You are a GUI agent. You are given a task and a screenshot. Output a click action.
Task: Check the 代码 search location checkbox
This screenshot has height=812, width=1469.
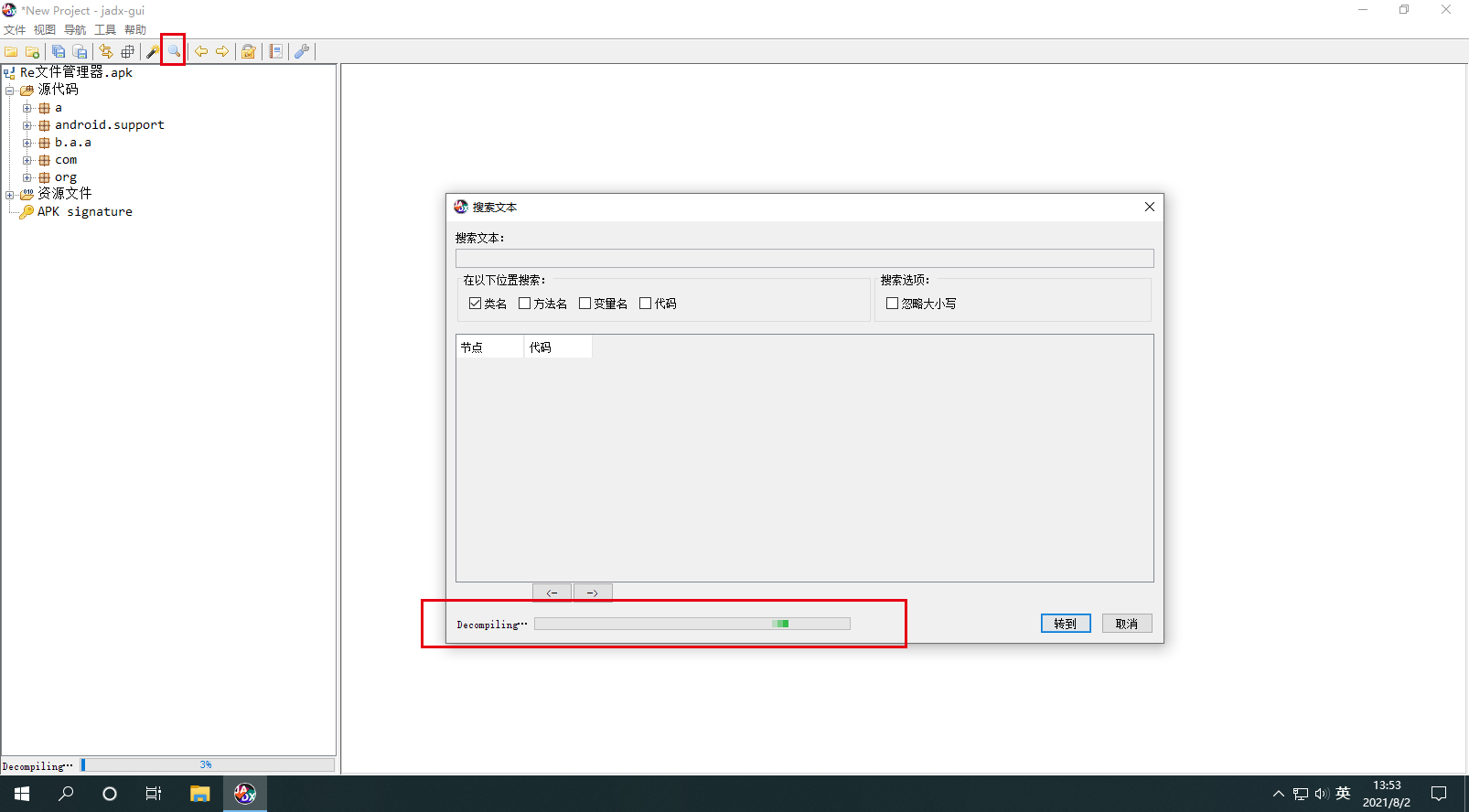pos(645,304)
